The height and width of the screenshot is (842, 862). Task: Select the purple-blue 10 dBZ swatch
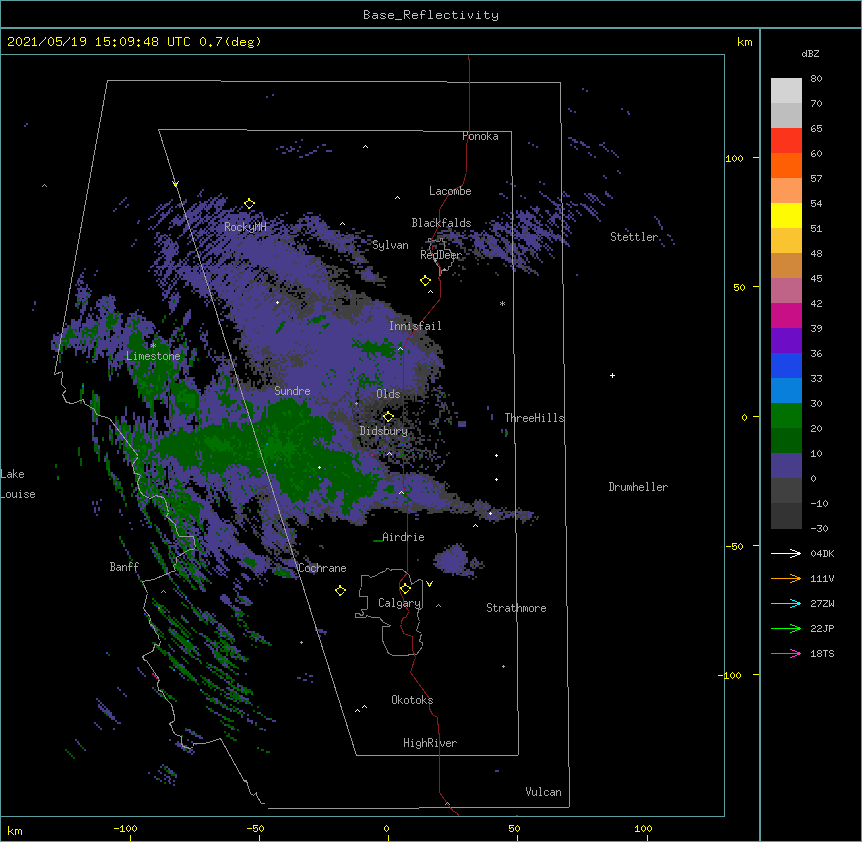tap(786, 466)
